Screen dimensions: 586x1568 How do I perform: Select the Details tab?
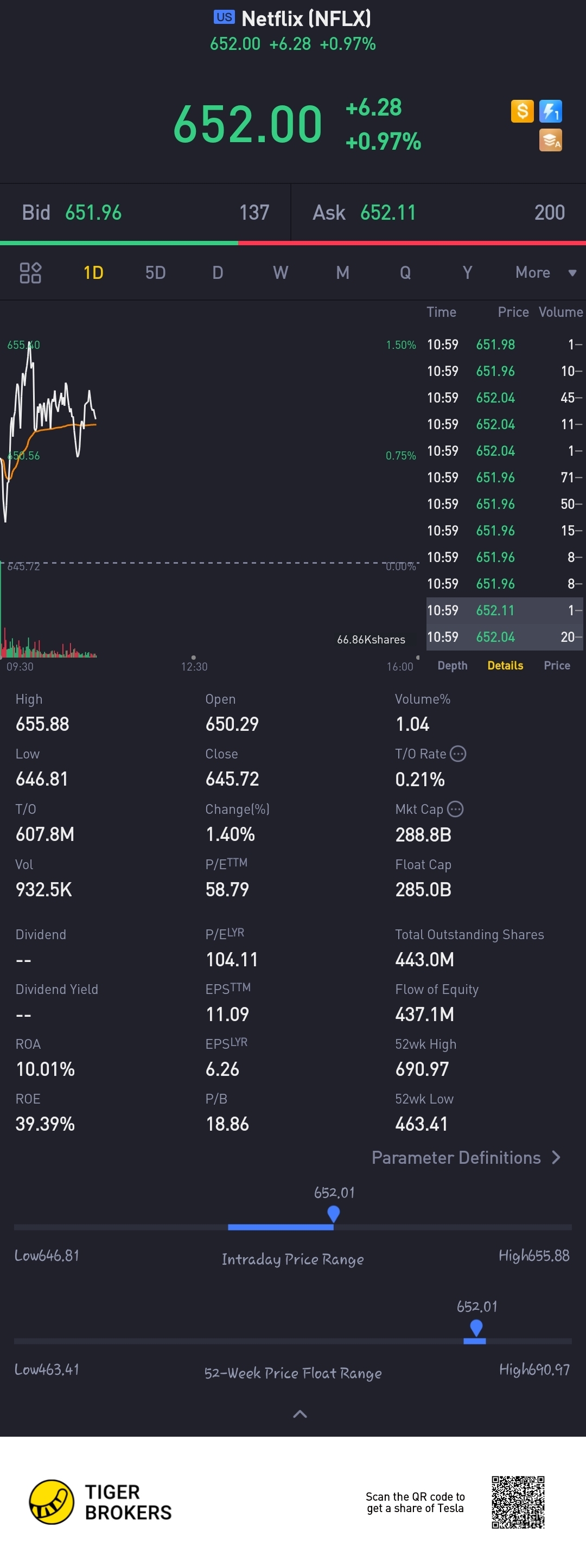pyautogui.click(x=505, y=665)
